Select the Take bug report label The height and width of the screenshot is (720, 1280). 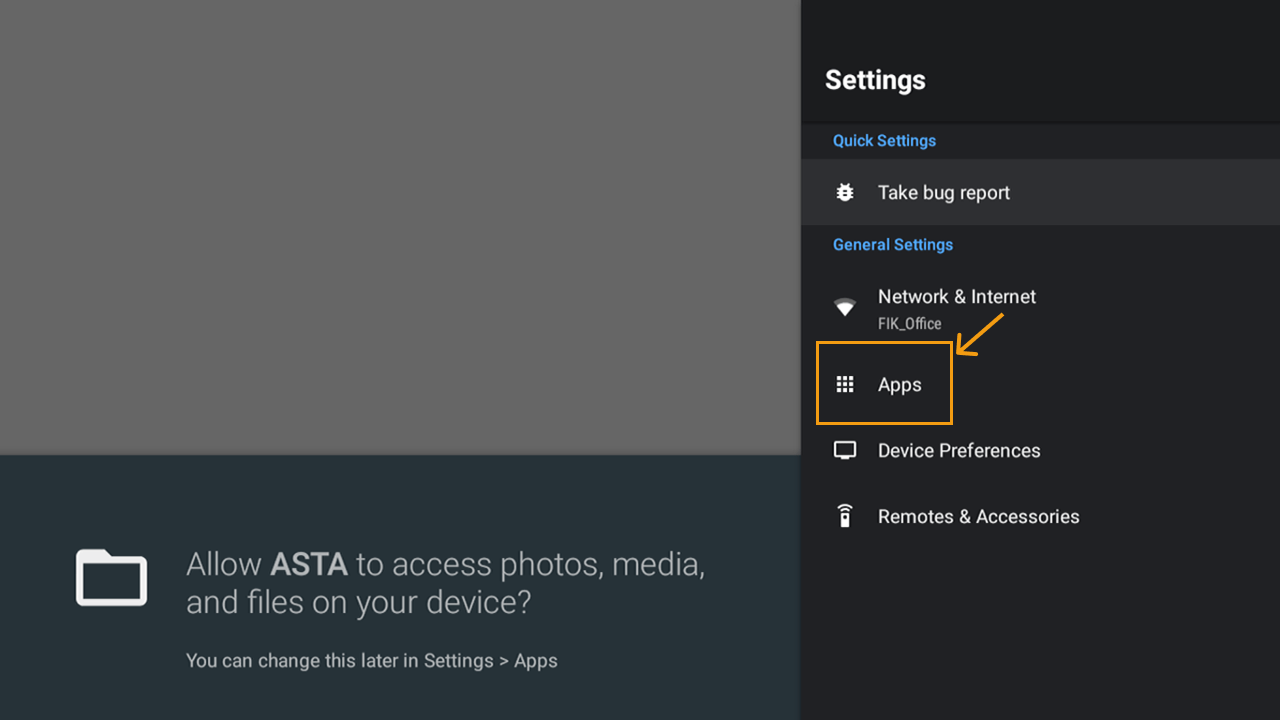click(943, 193)
